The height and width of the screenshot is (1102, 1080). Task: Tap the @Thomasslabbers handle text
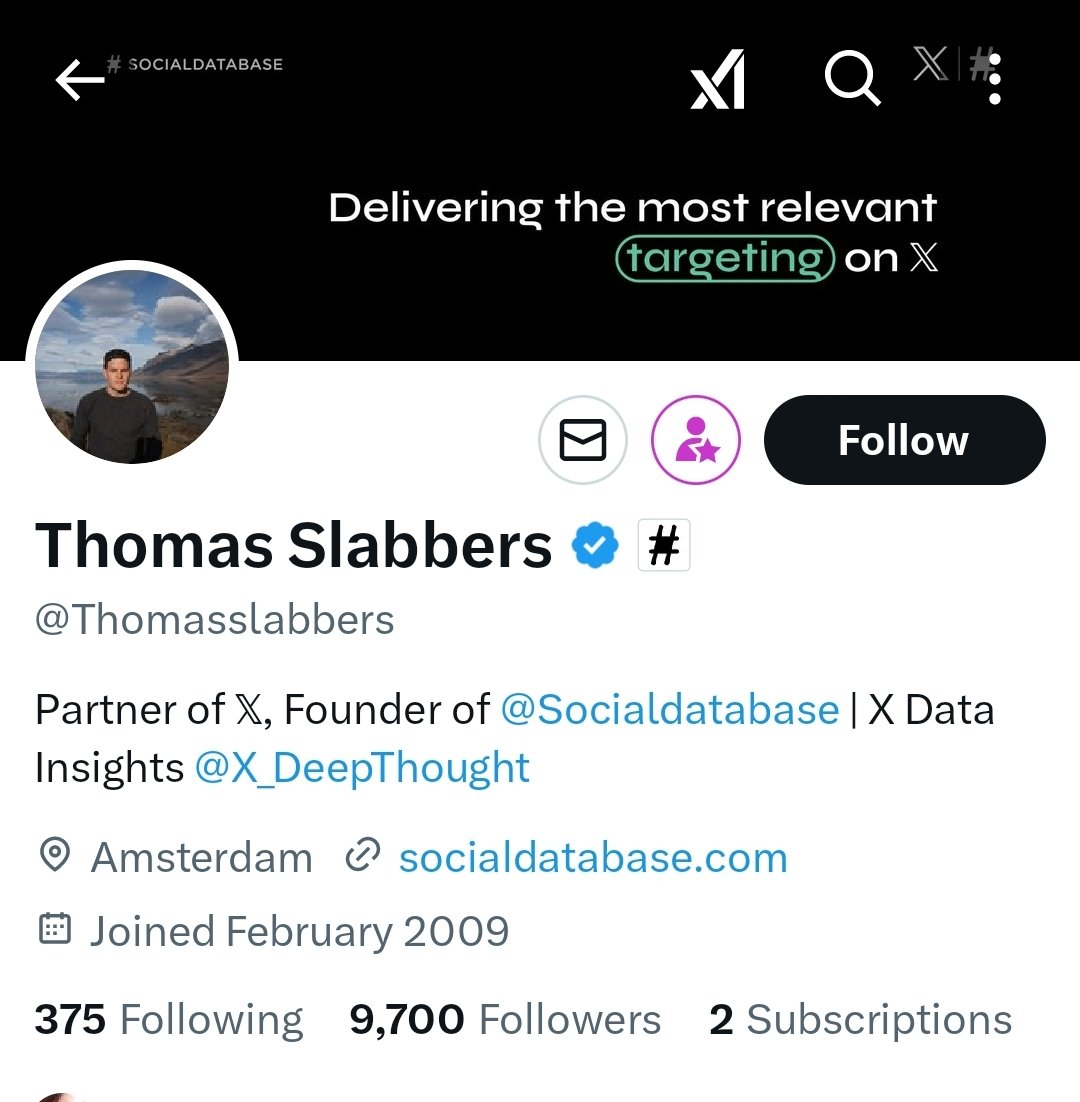(x=215, y=620)
